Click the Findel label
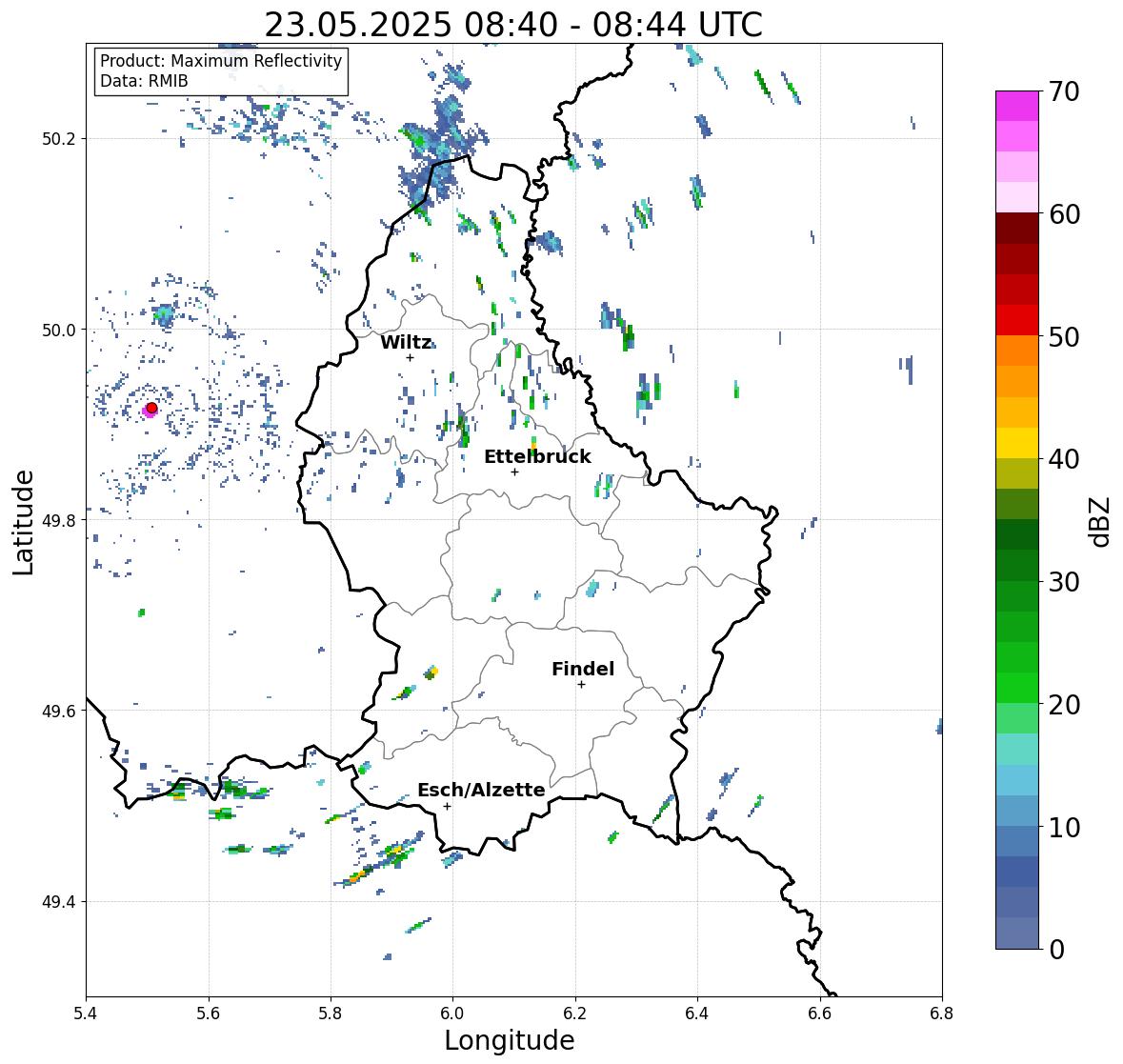The height and width of the screenshot is (1064, 1123). 583,669
